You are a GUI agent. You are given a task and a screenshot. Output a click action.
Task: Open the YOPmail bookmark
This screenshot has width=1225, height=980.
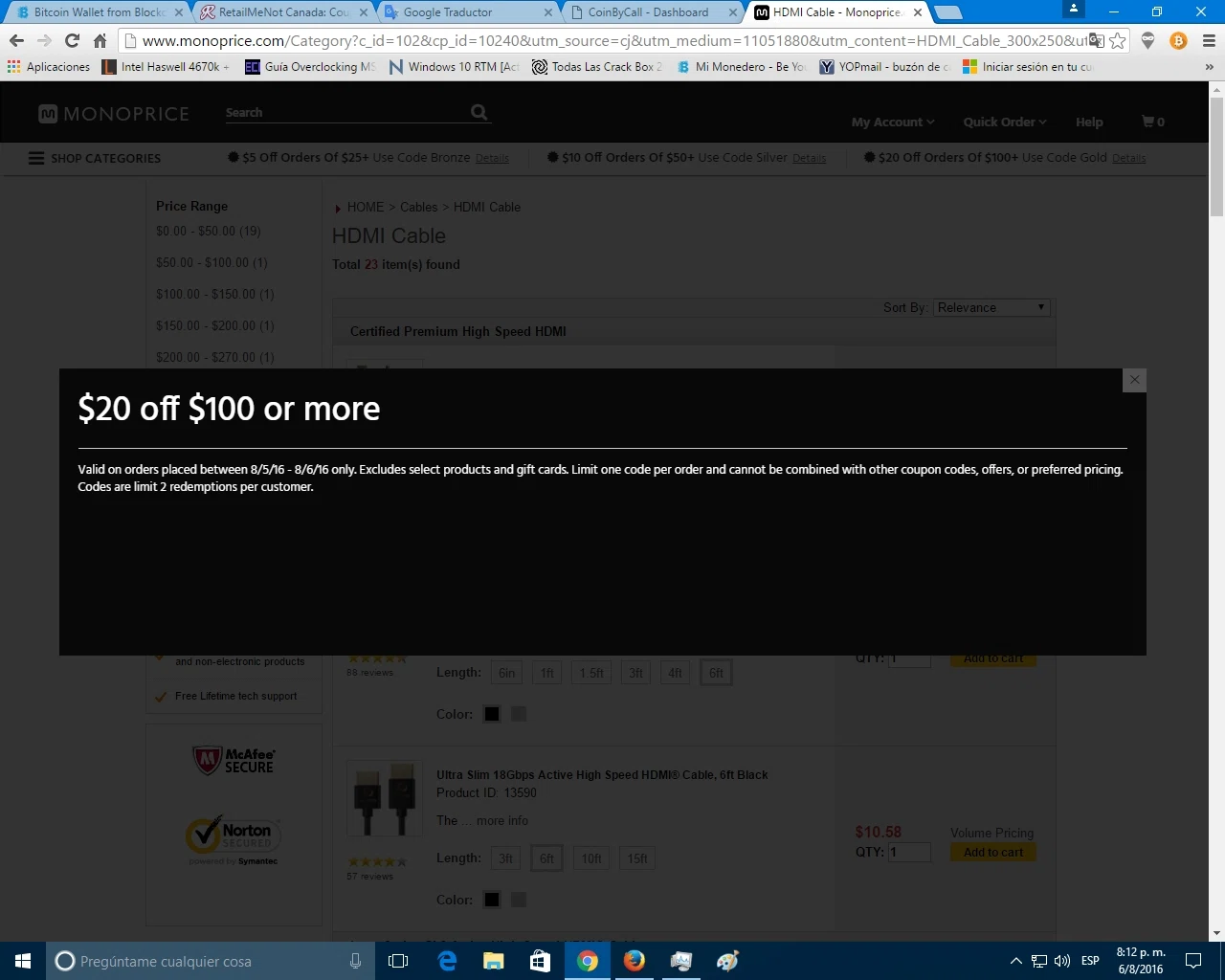coord(884,67)
